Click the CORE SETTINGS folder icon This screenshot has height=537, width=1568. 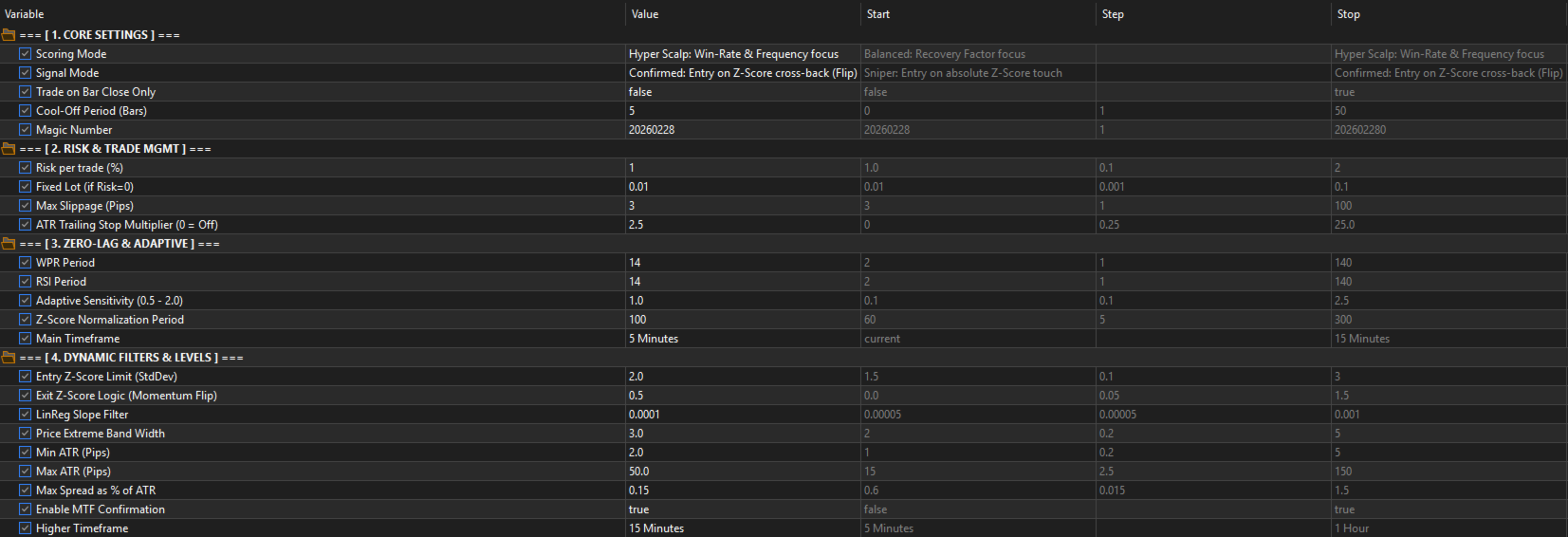point(9,35)
